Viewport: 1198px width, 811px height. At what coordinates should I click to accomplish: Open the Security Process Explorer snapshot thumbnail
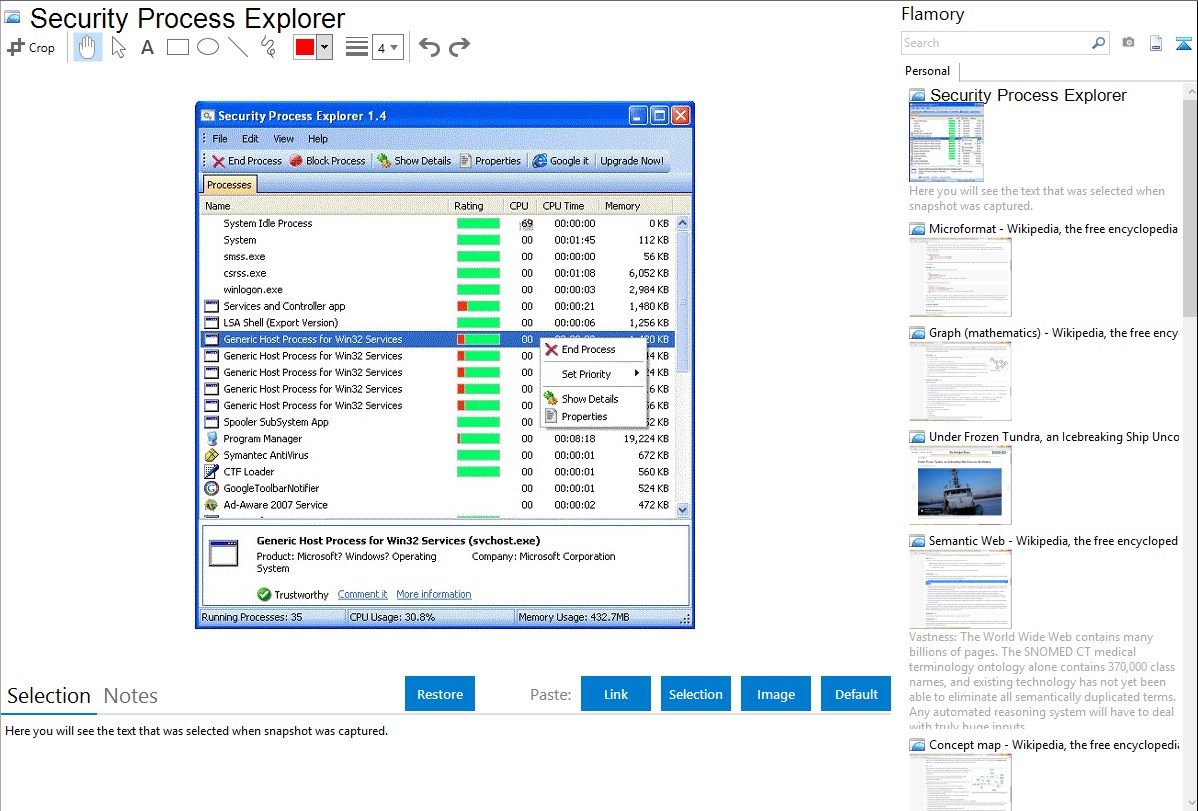(x=946, y=144)
